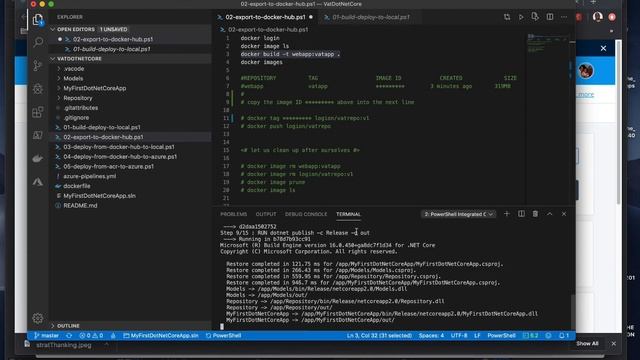Open the Extensions view
Viewport: 640px width, 360px height.
tap(38, 112)
